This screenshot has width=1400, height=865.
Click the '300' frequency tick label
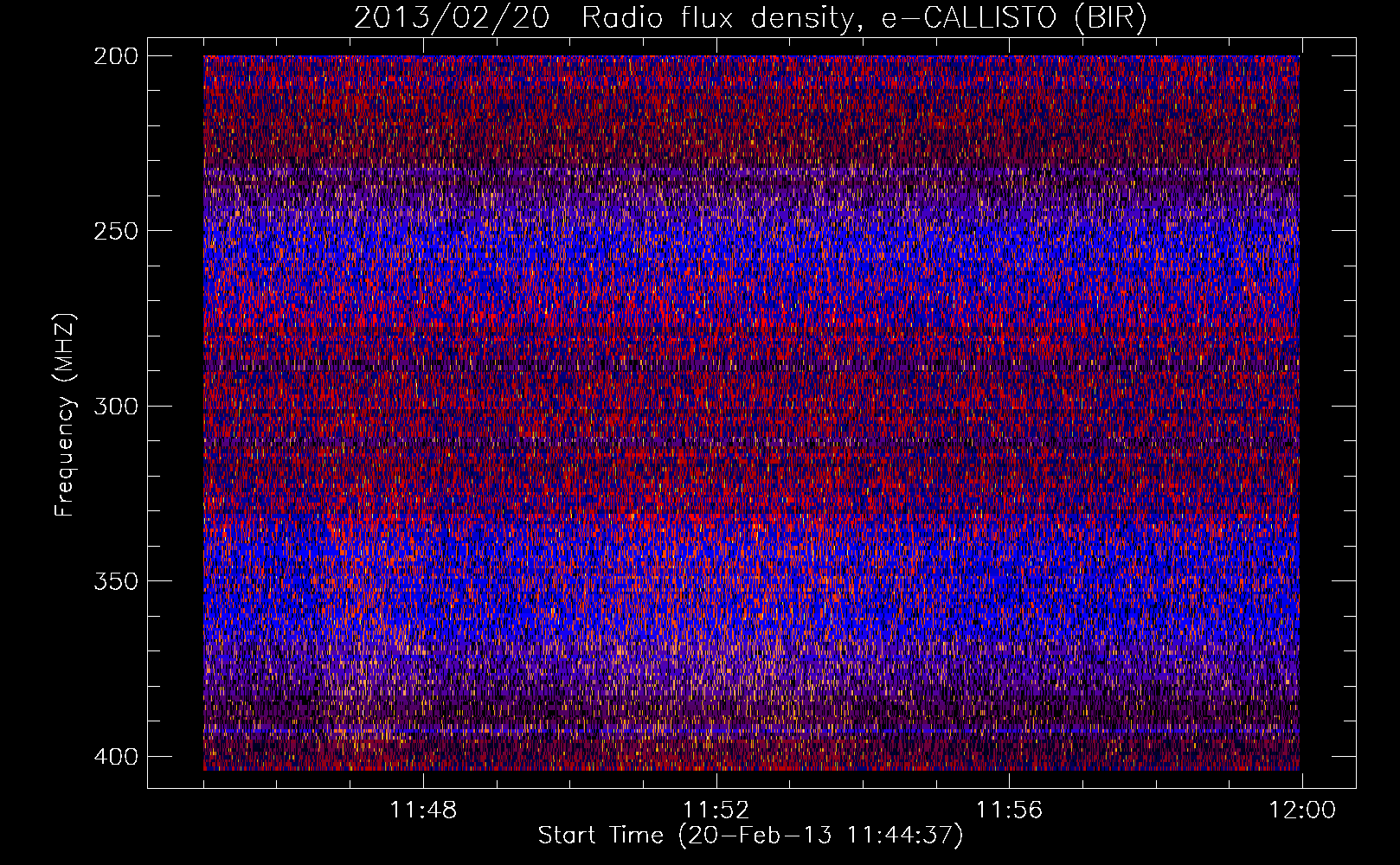115,406
